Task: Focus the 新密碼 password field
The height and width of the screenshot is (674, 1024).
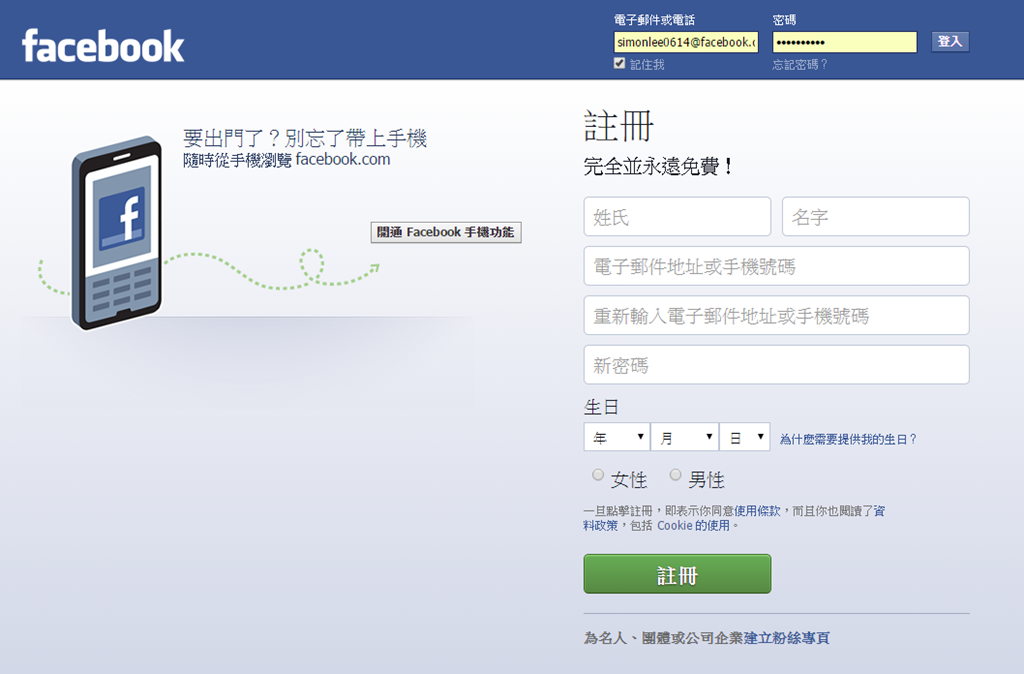Action: tap(776, 365)
